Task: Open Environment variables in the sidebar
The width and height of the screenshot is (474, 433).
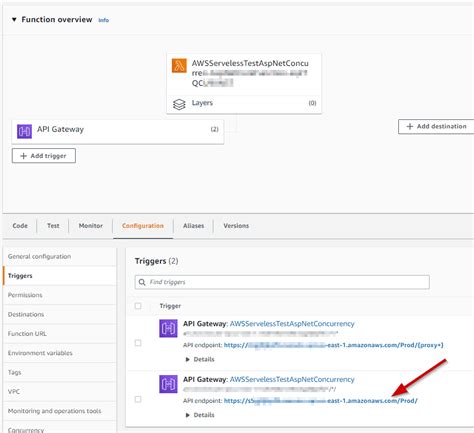Action: [x=40, y=353]
